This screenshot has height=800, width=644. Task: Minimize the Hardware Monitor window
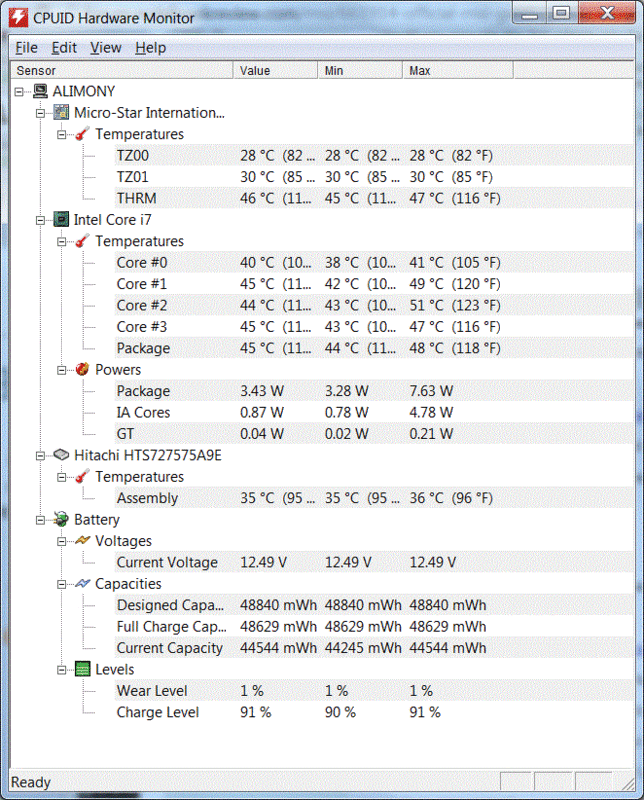529,14
